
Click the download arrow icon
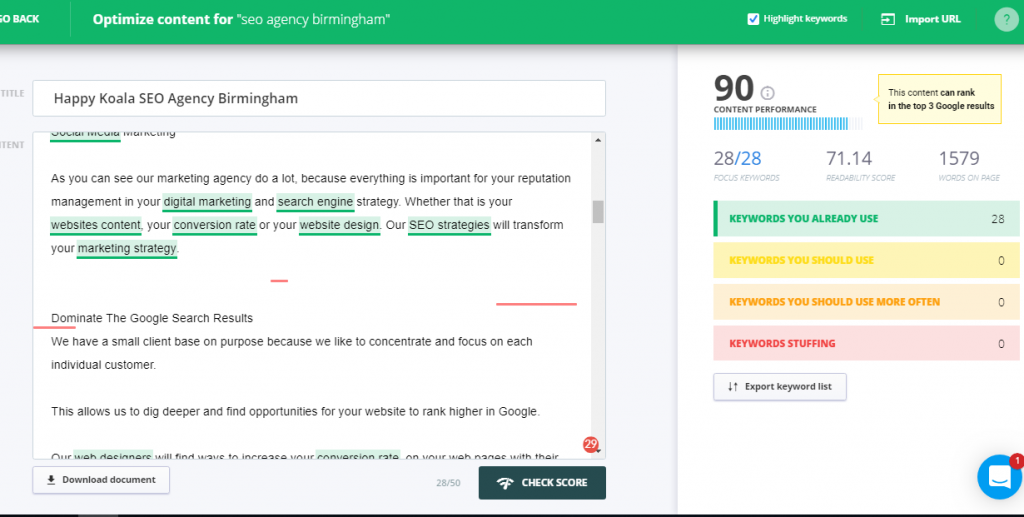coord(51,480)
